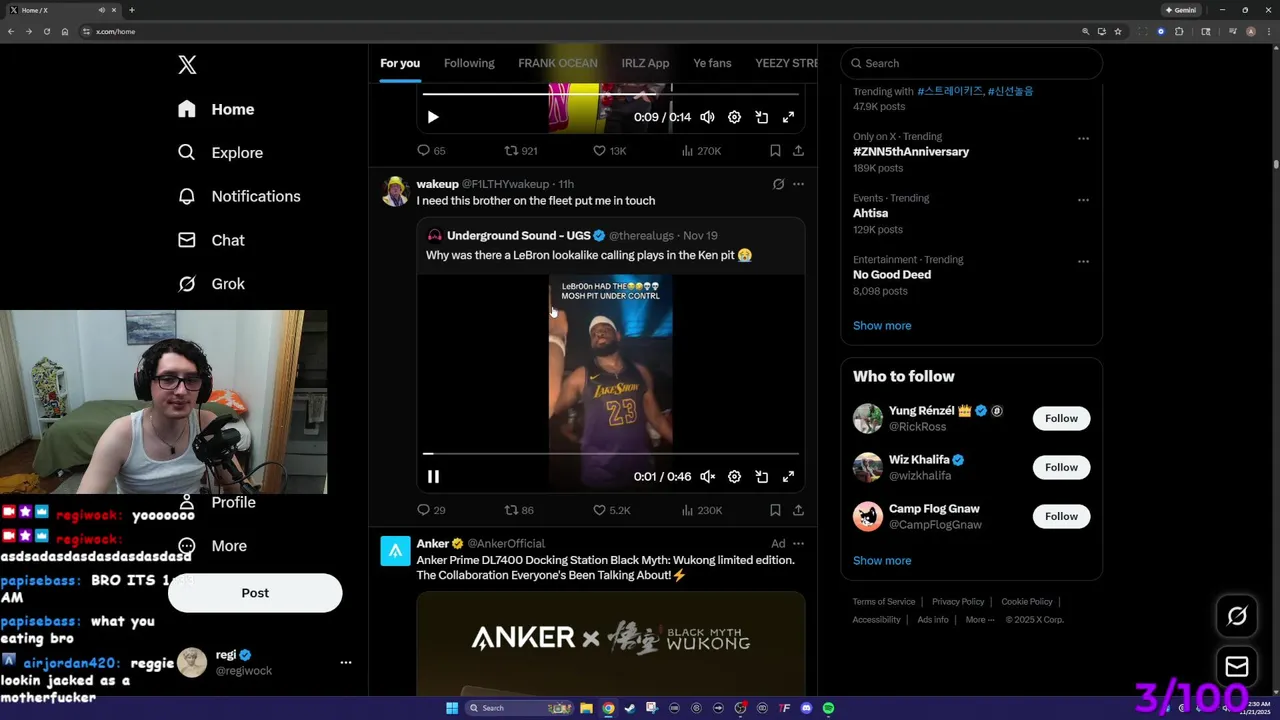Image resolution: width=1280 pixels, height=720 pixels.
Task: Open settings on the 0:46 video
Action: (x=734, y=477)
